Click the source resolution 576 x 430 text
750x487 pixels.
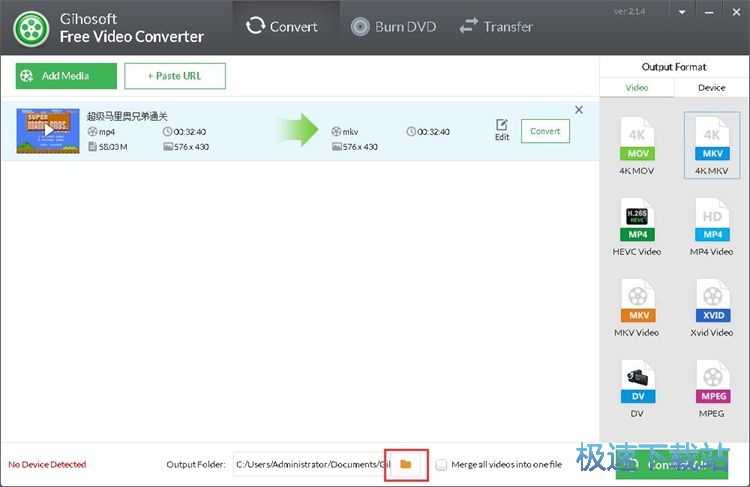click(x=191, y=147)
